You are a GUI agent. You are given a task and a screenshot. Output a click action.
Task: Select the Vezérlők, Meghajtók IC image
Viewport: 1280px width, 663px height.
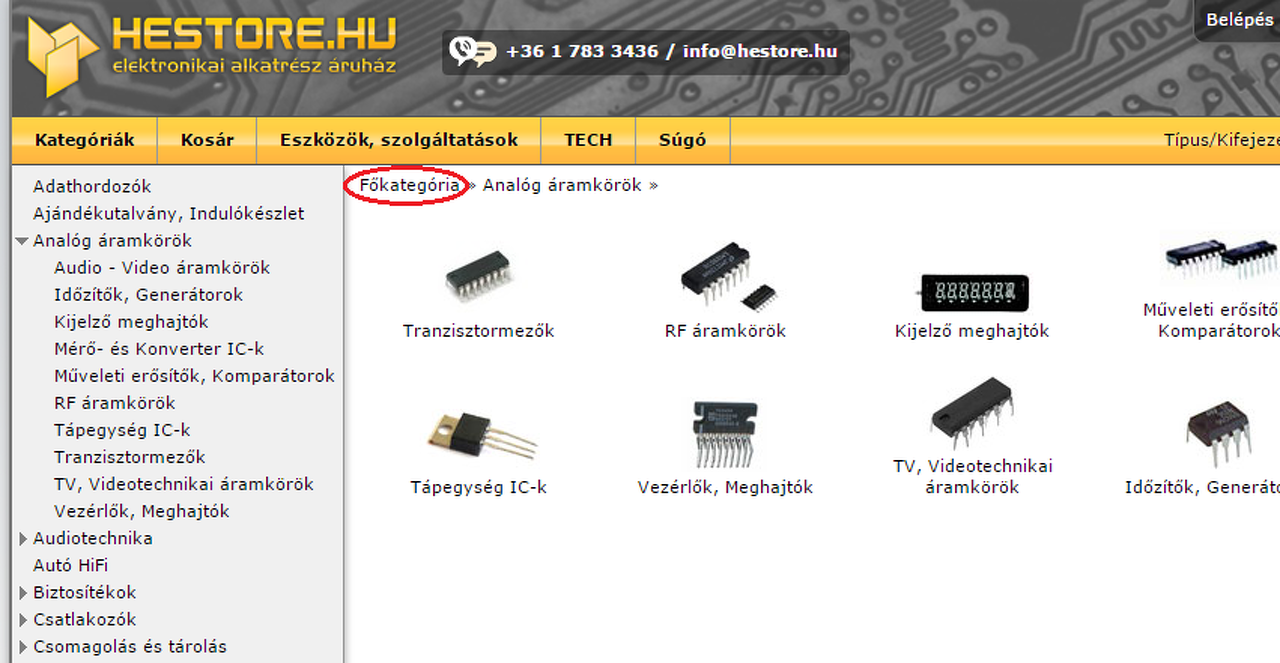pyautogui.click(x=725, y=435)
